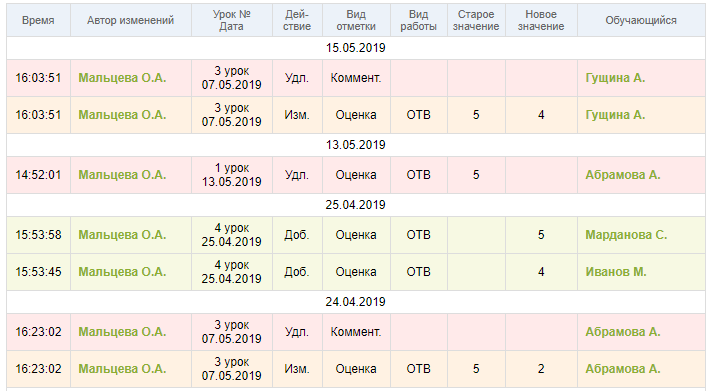Open Абрамова А. in 16:23:02 Изм. row
The width and height of the screenshot is (712, 391).
pos(623,369)
